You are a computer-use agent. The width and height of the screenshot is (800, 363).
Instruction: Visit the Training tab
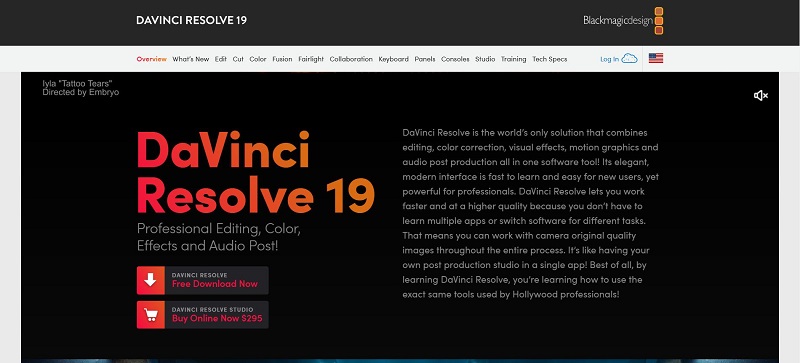coord(513,59)
